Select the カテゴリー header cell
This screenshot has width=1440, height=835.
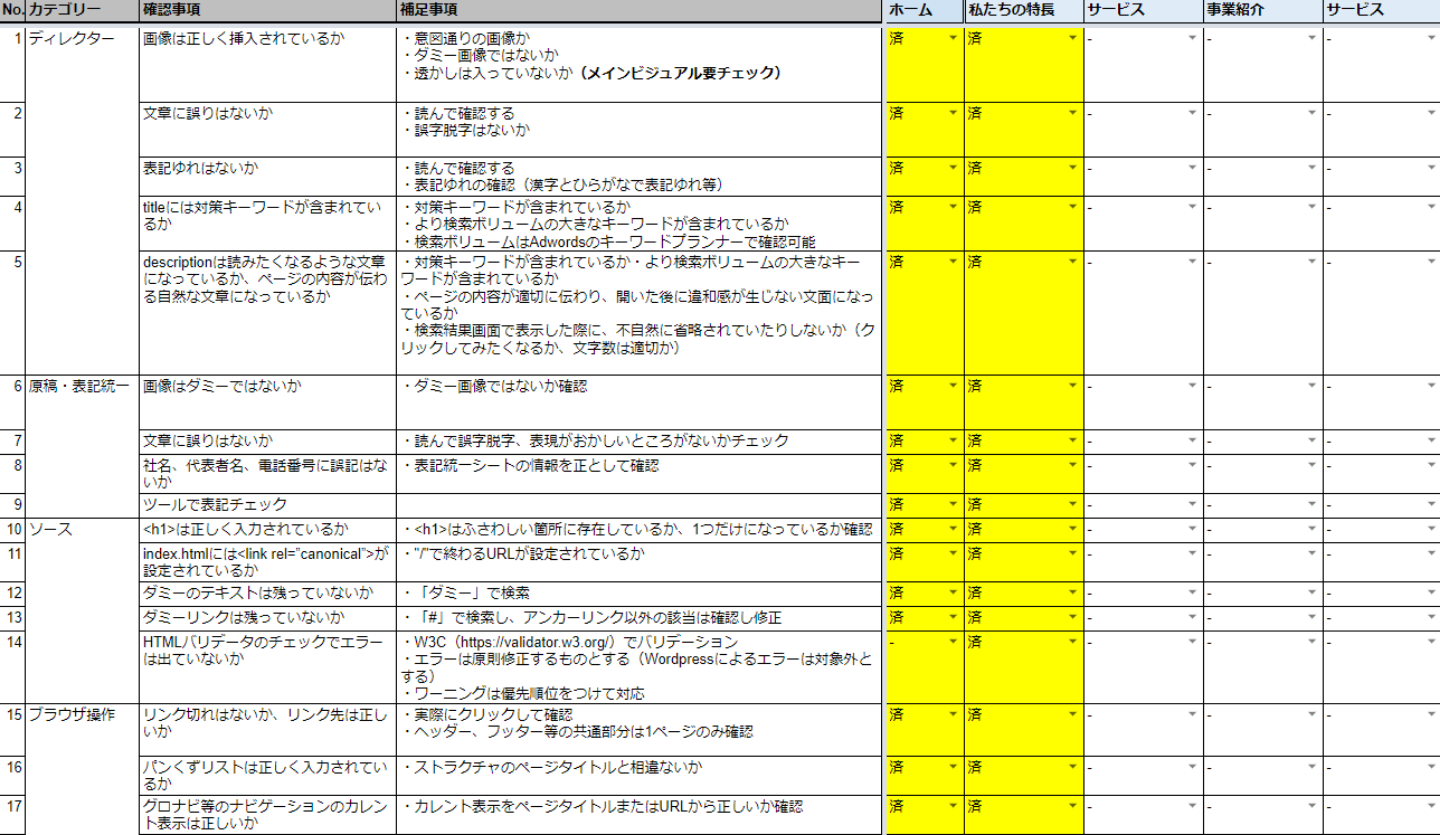(x=82, y=10)
